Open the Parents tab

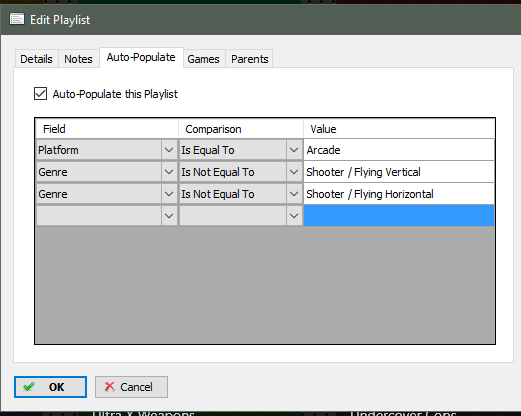point(250,59)
